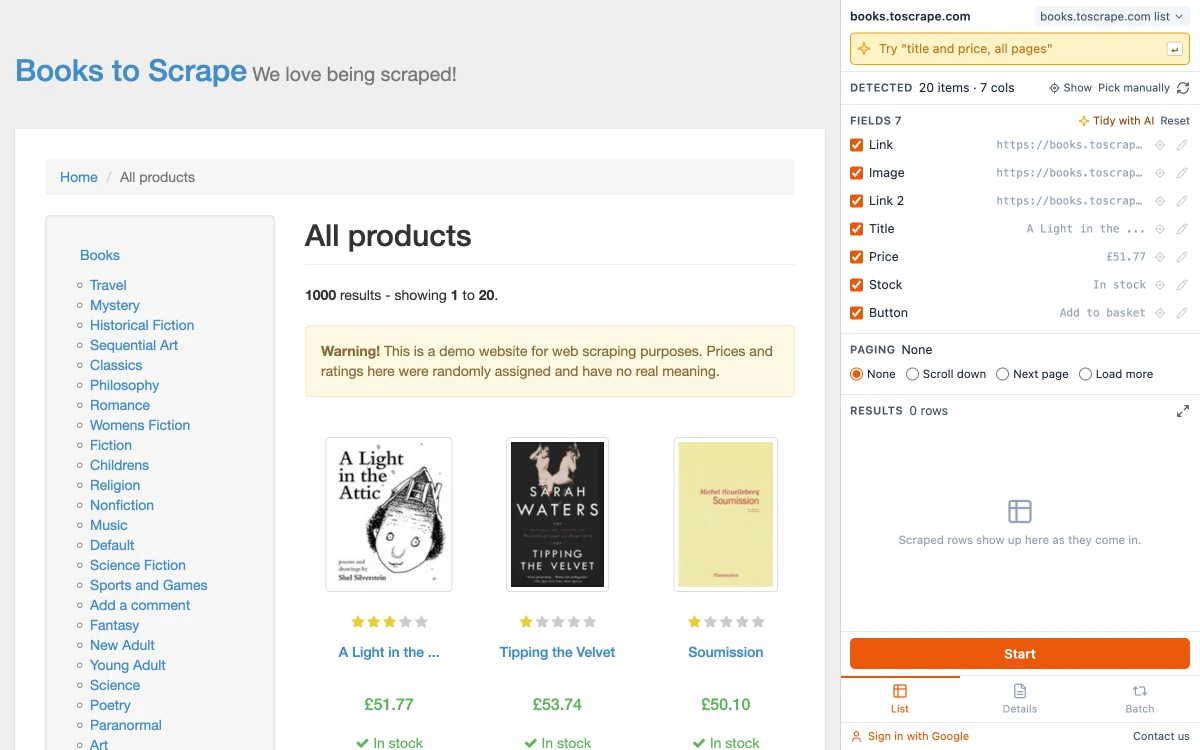
Task: Click the Tidy with AI button
Action: coord(1116,121)
